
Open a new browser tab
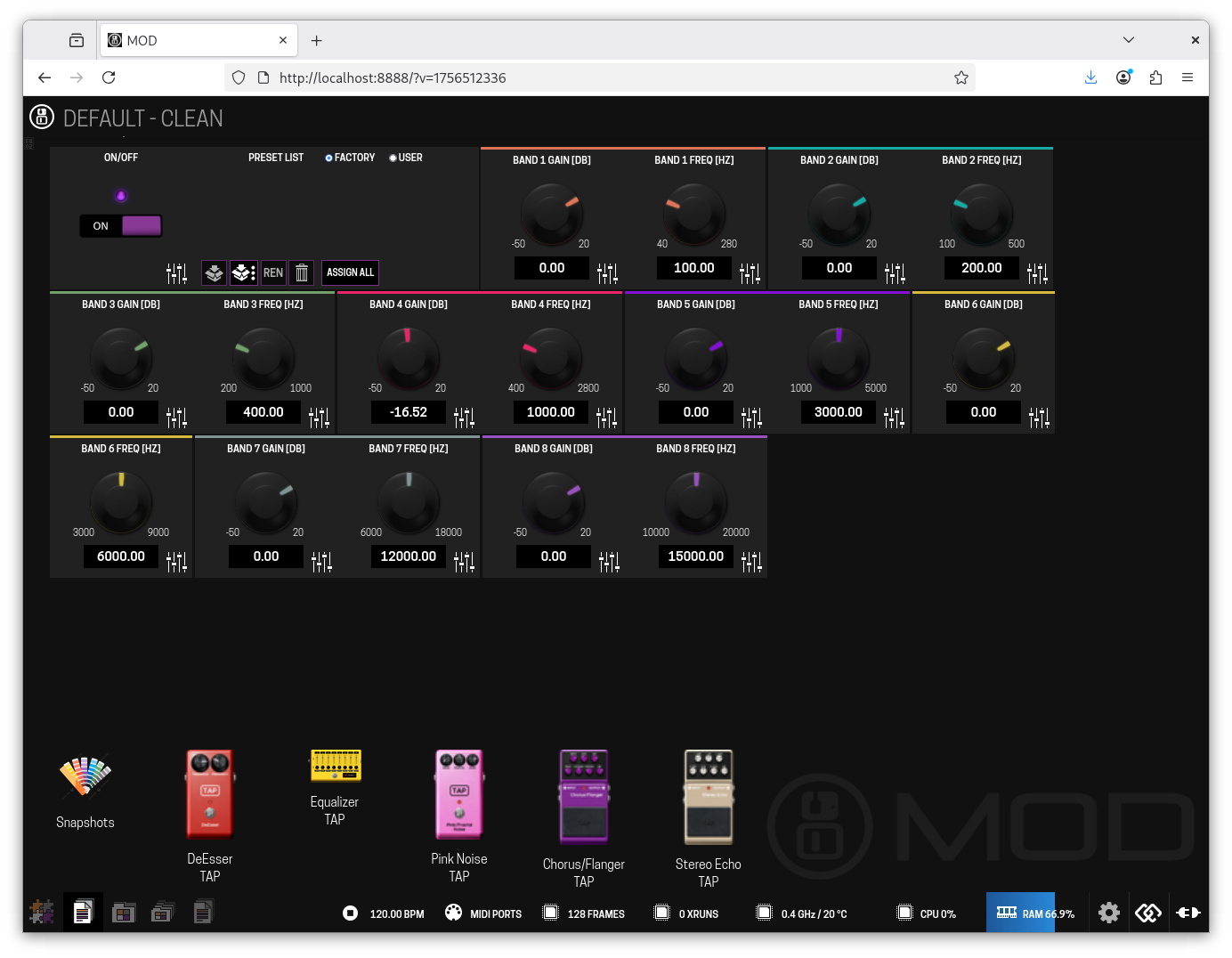[316, 40]
